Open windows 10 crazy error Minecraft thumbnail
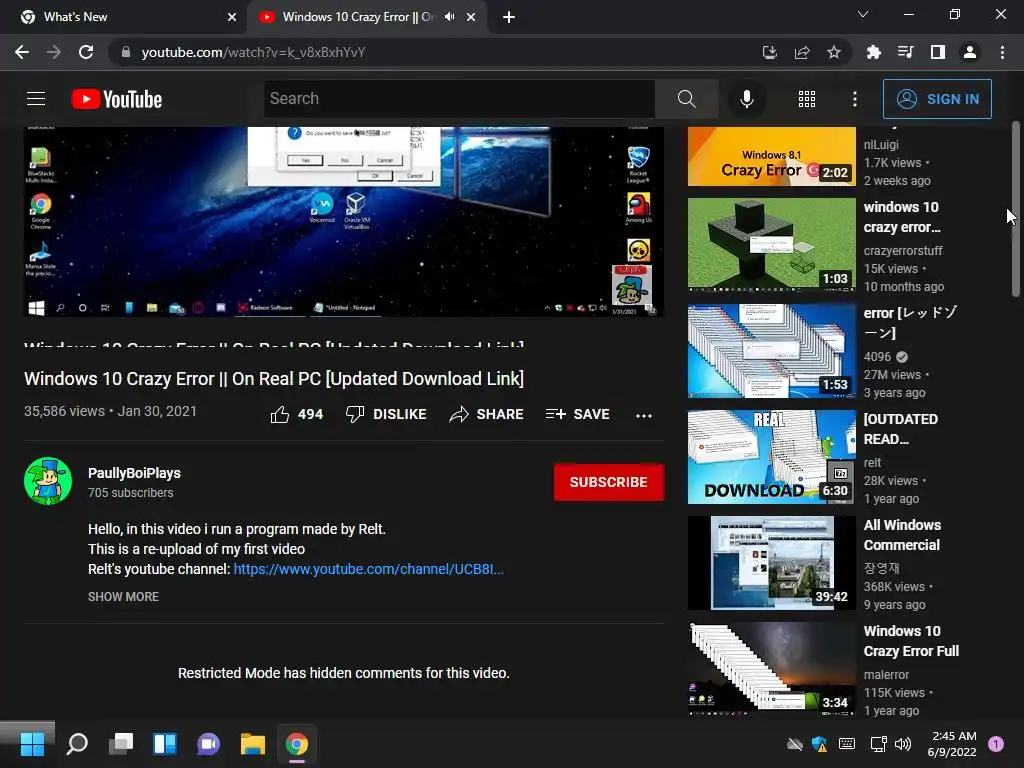This screenshot has height=768, width=1024. click(771, 244)
